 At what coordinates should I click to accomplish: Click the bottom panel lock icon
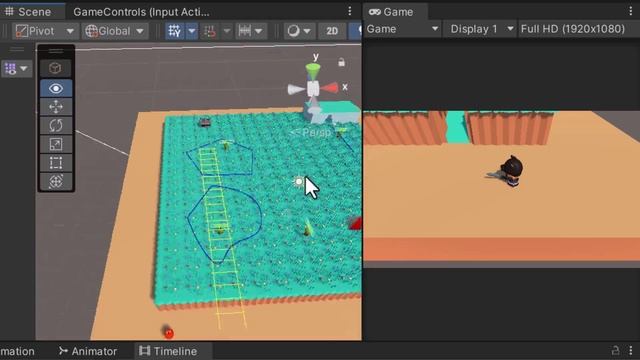tap(615, 351)
